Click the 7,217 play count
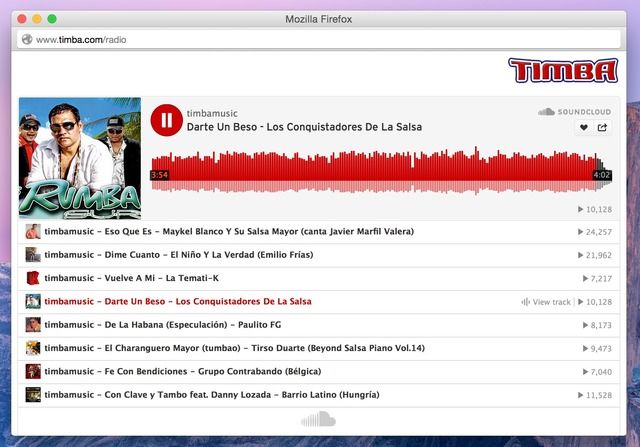 point(597,278)
